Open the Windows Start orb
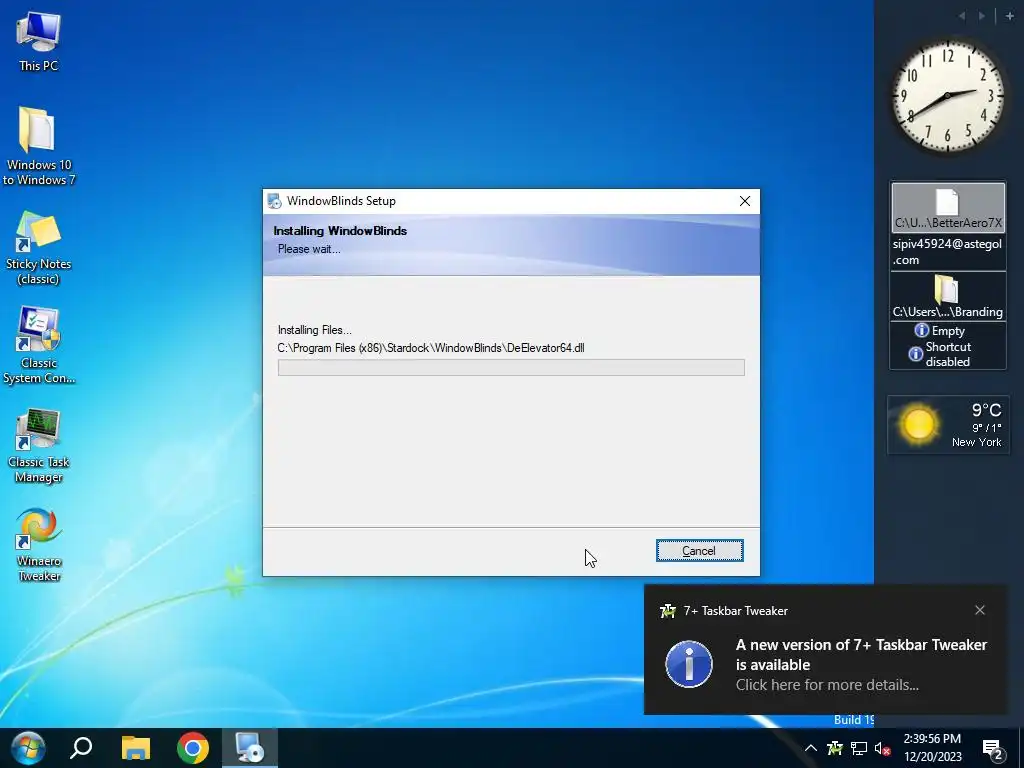The image size is (1024, 768). [27, 748]
